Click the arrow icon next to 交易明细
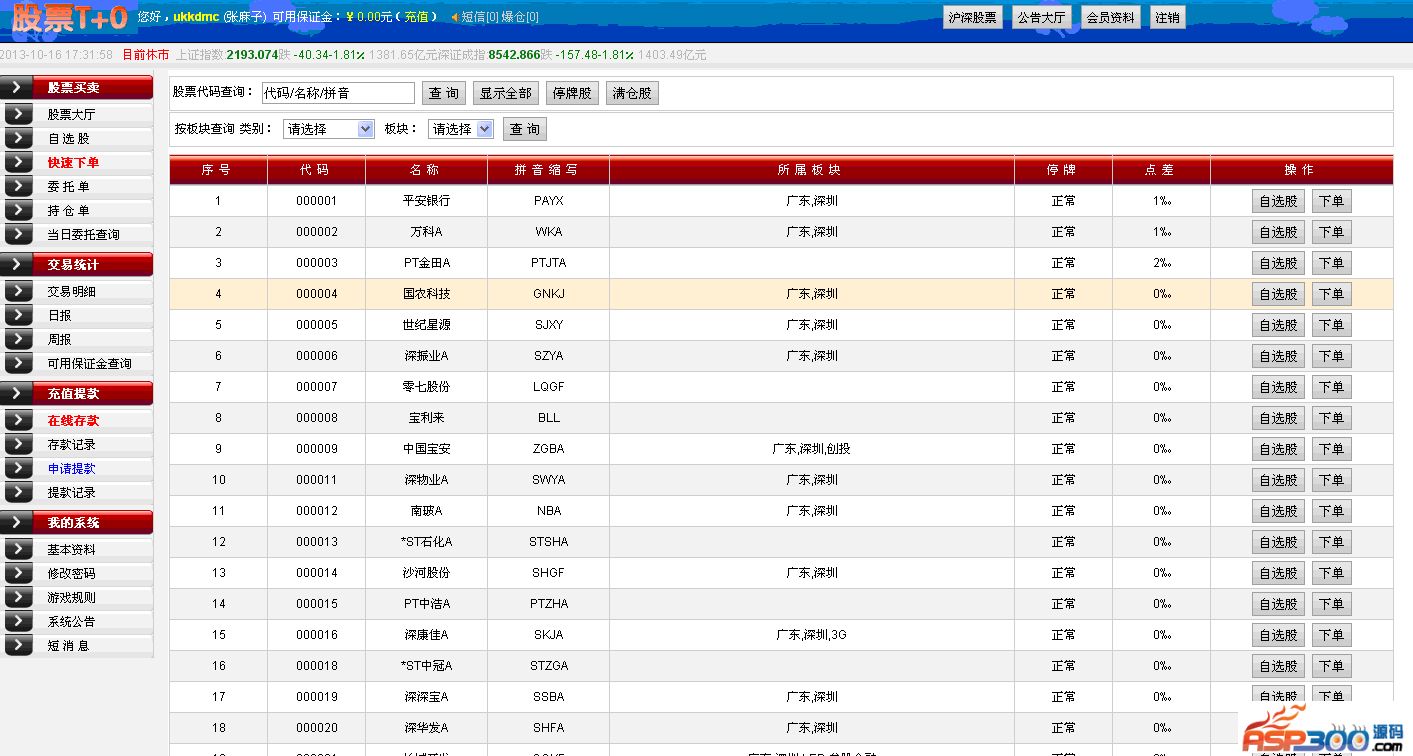 click(18, 291)
